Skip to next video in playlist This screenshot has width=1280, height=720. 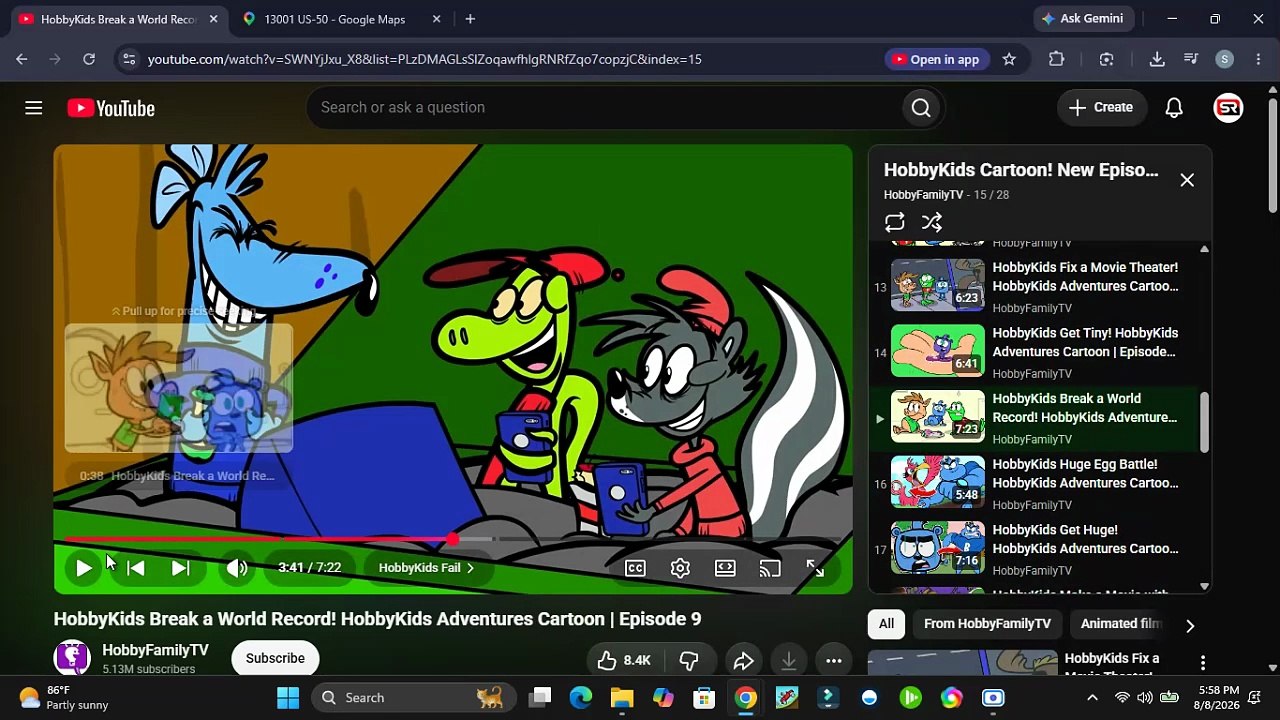point(180,568)
